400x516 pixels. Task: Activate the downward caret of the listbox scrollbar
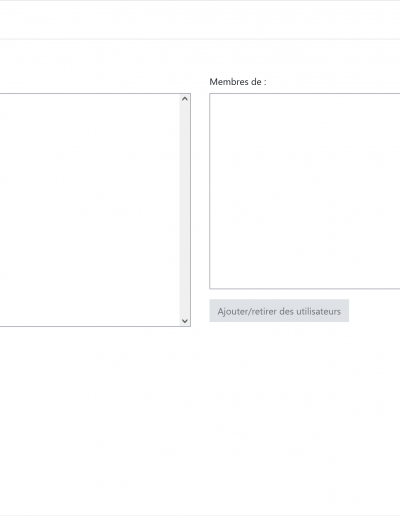(185, 321)
